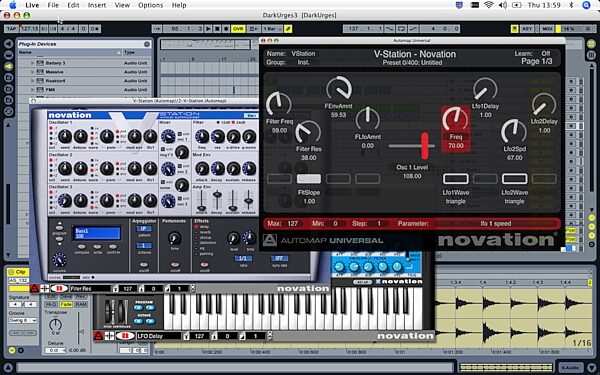Image resolution: width=600 pixels, height=375 pixels.
Task: Toggle the loop switch in the transport bar
Action: pyautogui.click(x=401, y=29)
